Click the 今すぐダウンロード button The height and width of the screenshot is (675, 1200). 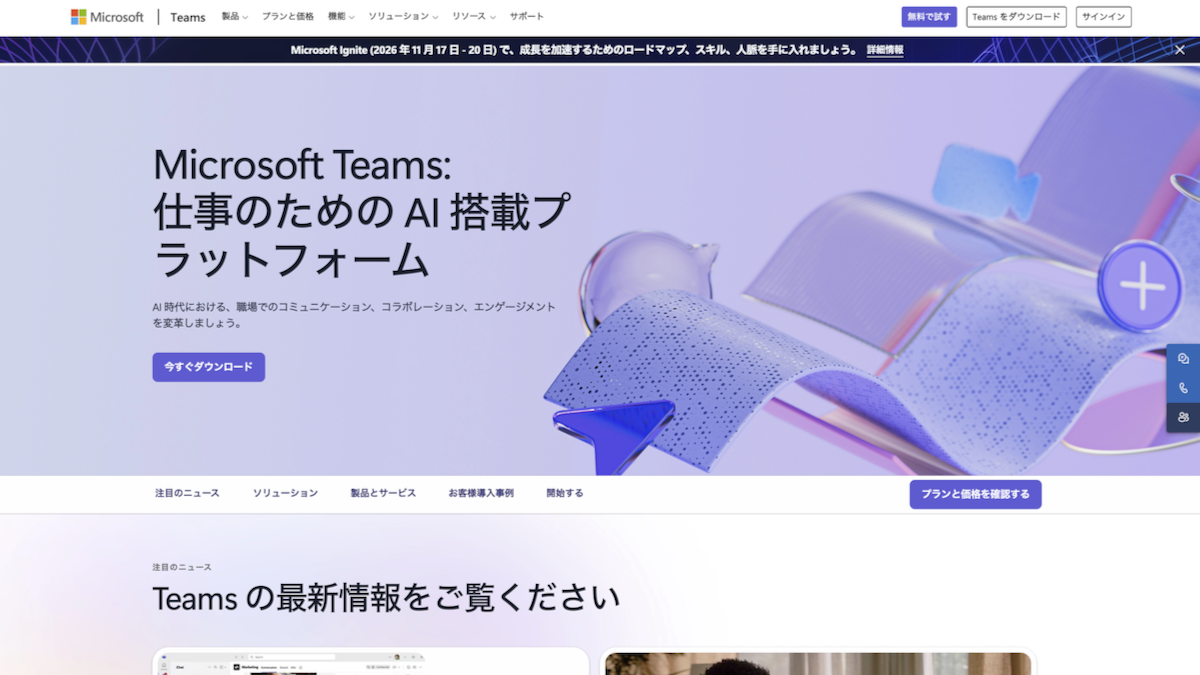(209, 367)
